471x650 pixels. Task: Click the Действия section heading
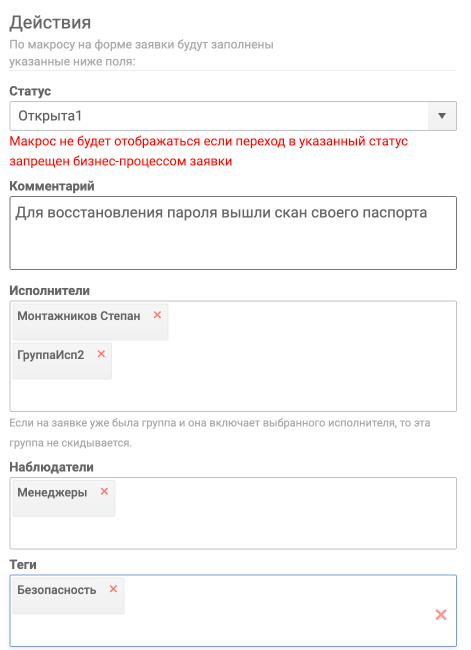click(50, 22)
